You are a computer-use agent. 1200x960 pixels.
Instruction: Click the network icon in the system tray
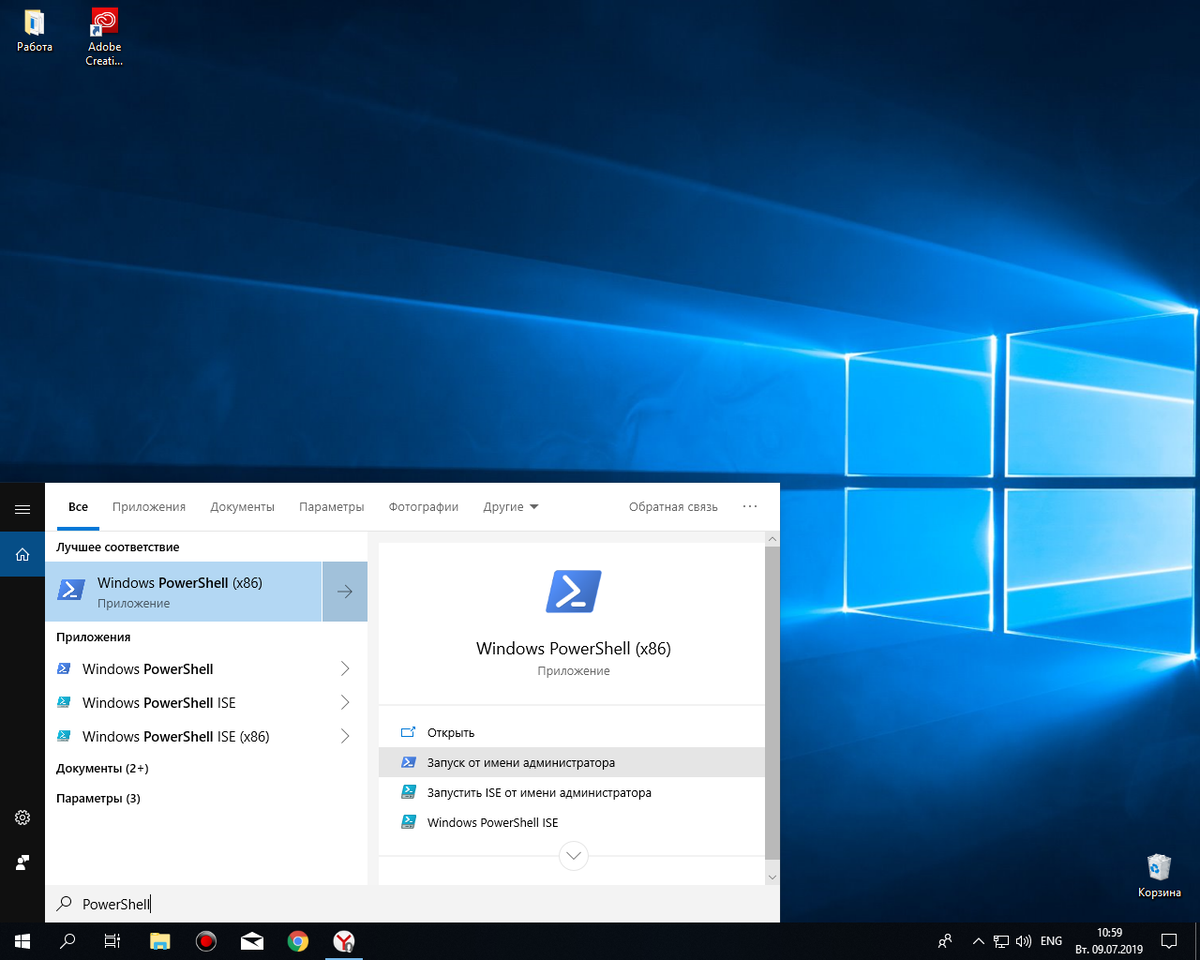pos(1001,941)
